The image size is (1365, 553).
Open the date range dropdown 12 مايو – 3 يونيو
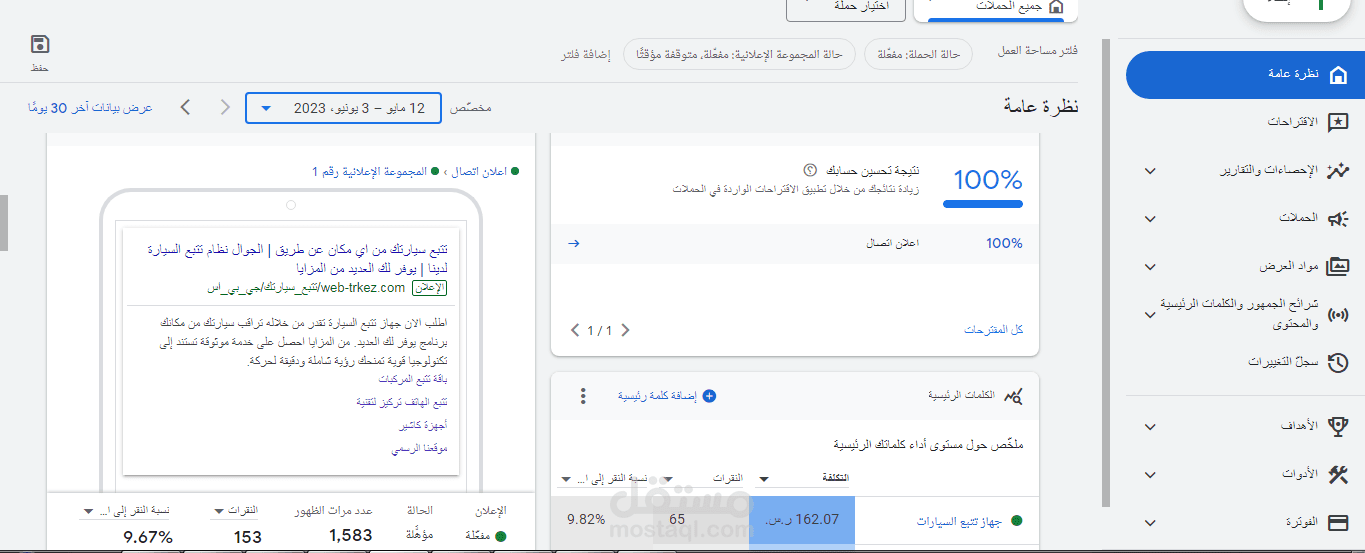343,108
